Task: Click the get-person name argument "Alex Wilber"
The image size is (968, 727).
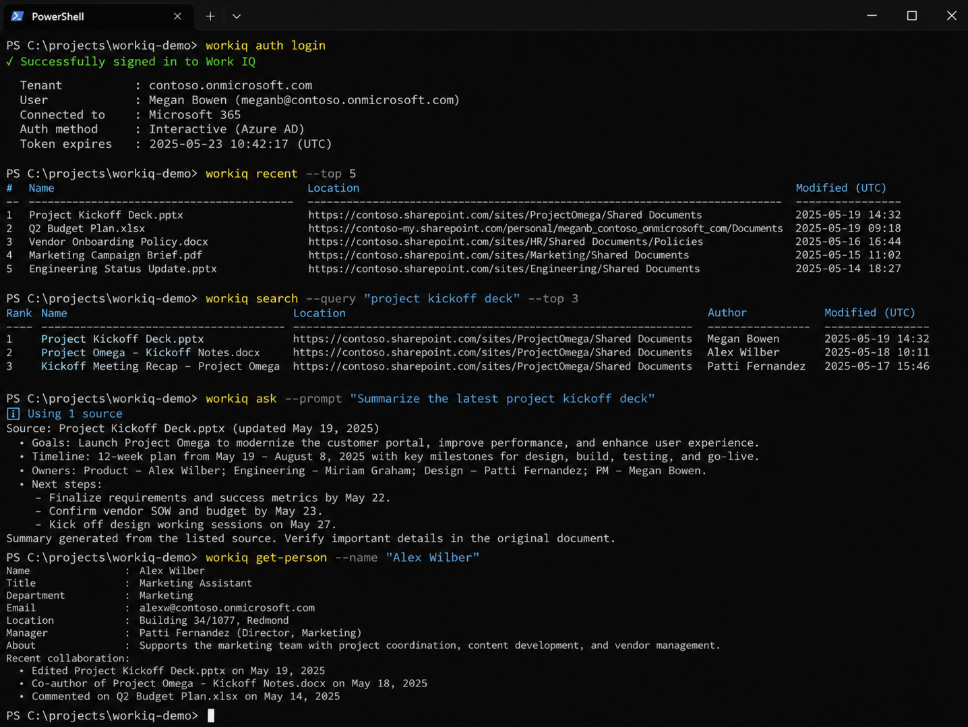Action: 433,557
